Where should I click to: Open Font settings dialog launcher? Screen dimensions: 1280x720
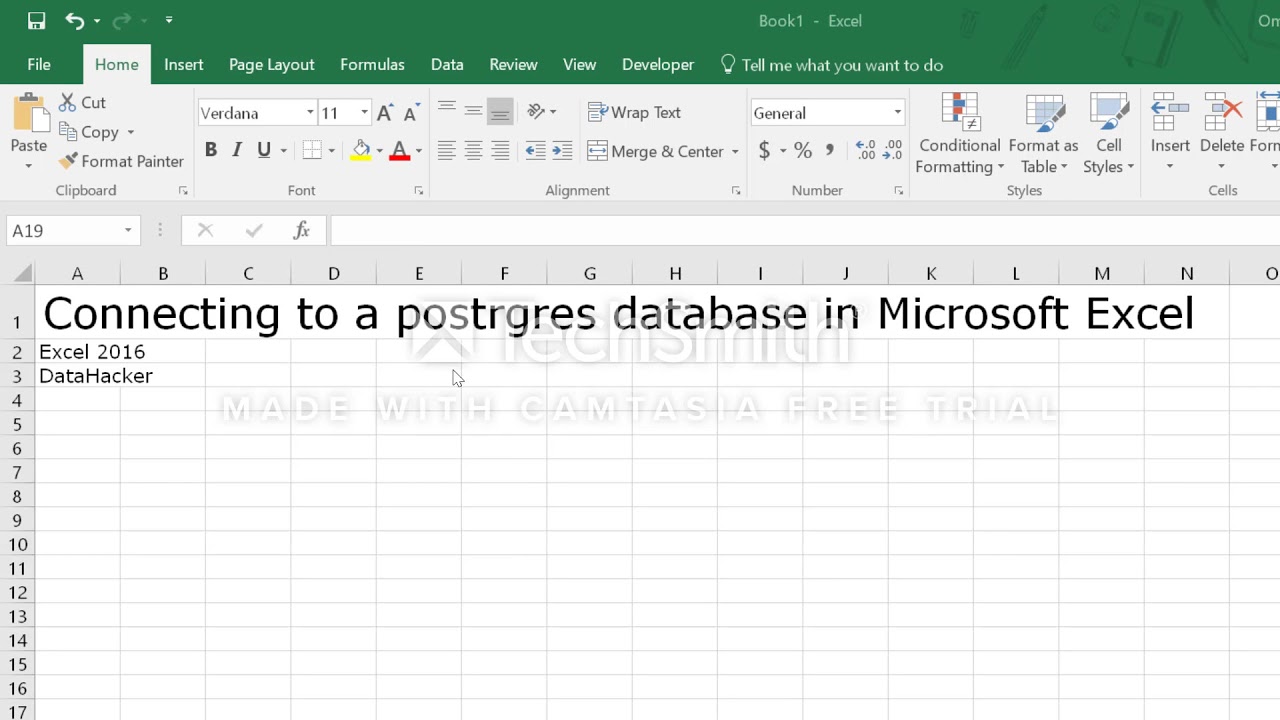tap(418, 190)
